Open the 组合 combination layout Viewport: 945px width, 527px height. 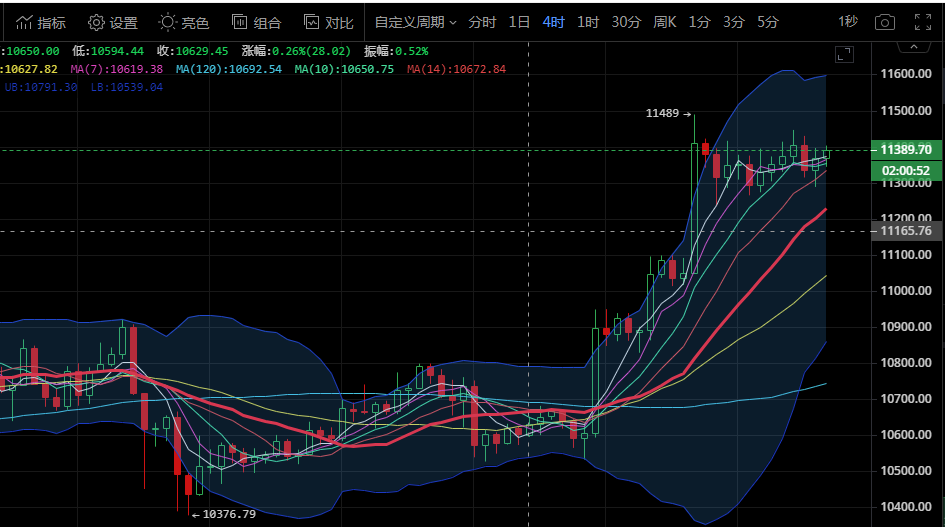255,22
